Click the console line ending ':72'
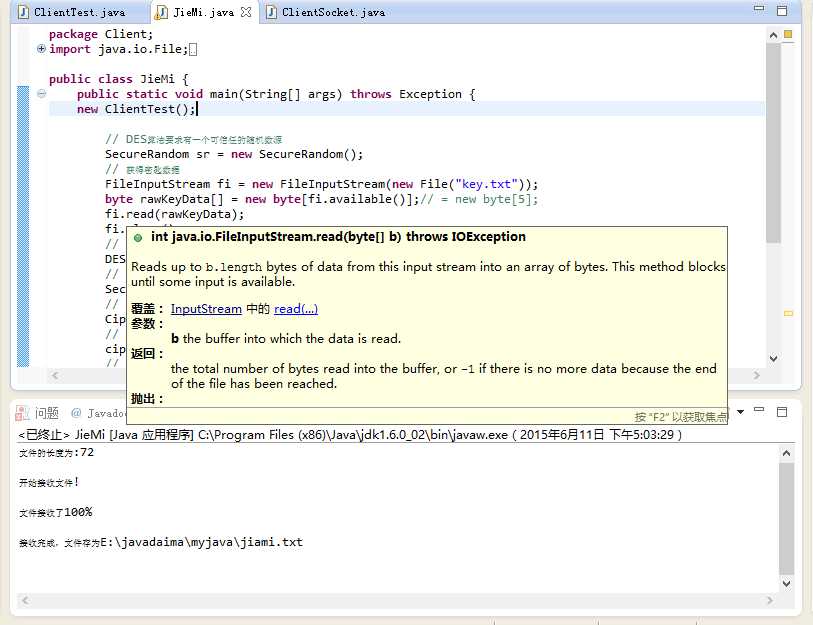 (57, 453)
